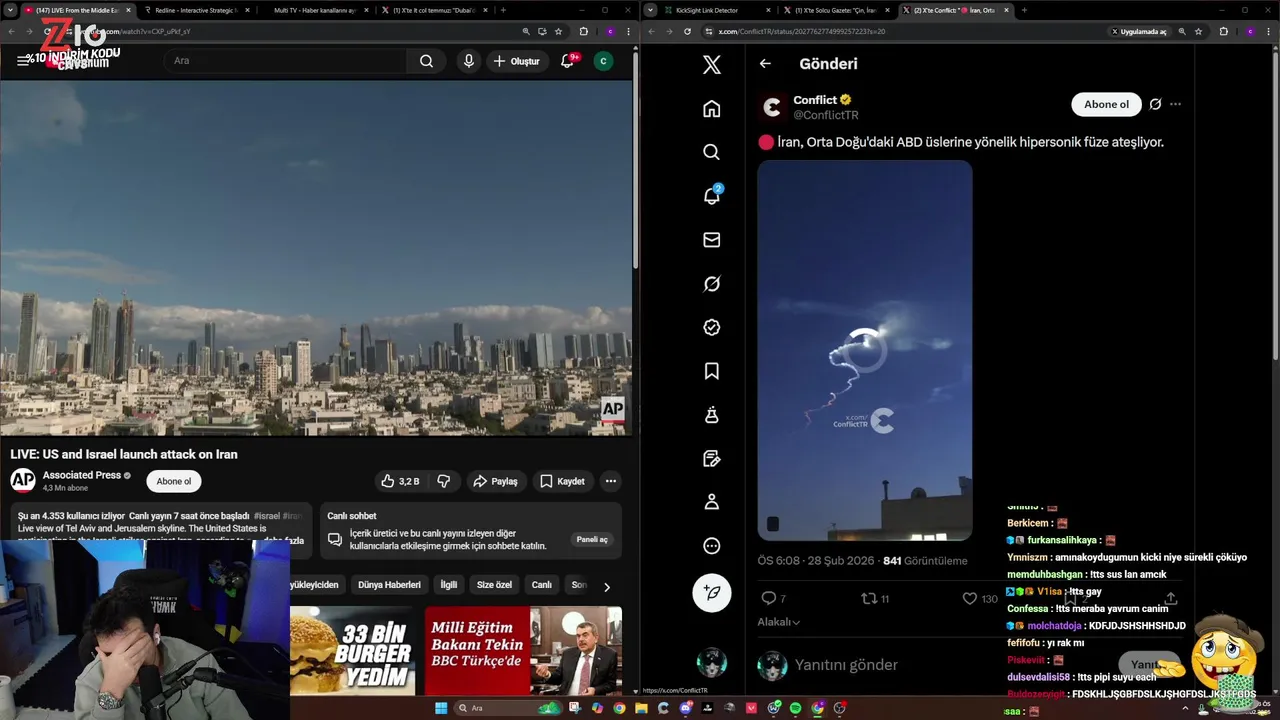Select the İlgili filter chip
Viewport: 1280px width, 720px height.
point(449,585)
